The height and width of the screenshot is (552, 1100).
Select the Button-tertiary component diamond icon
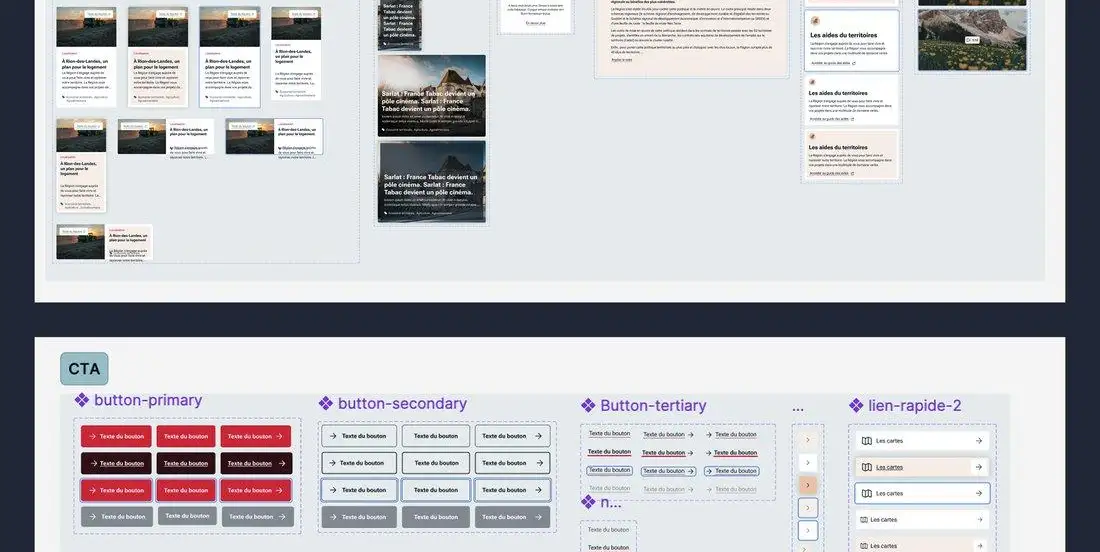pos(588,405)
